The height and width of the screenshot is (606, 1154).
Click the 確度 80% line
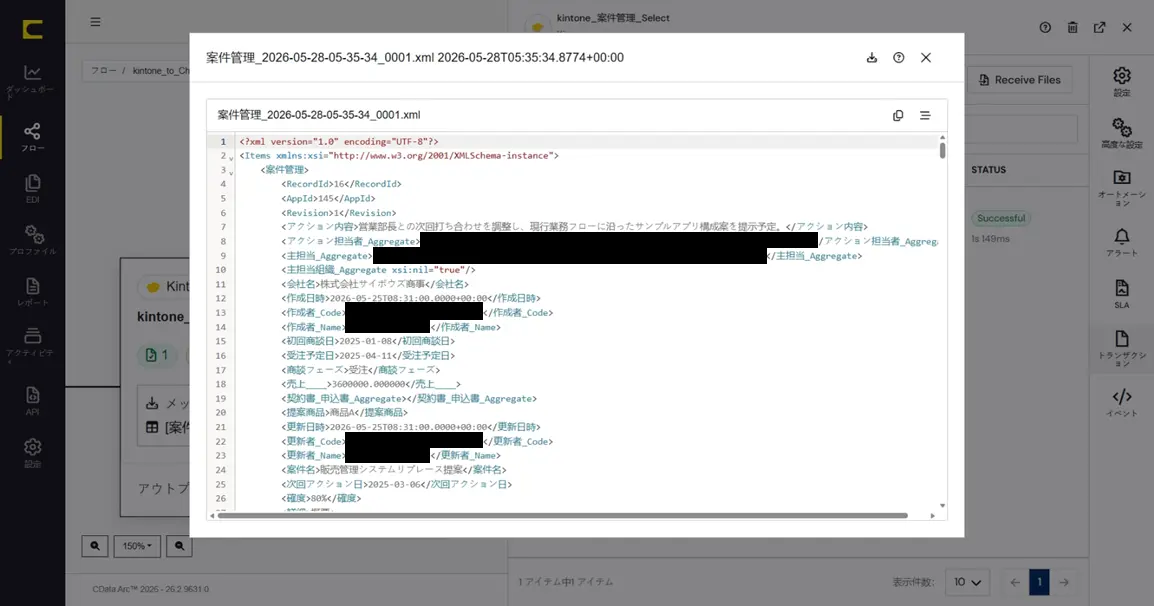321,498
